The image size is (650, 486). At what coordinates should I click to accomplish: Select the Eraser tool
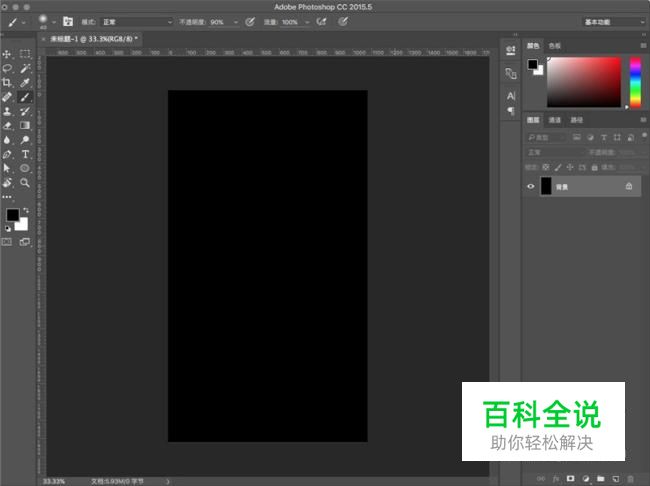[x=8, y=126]
